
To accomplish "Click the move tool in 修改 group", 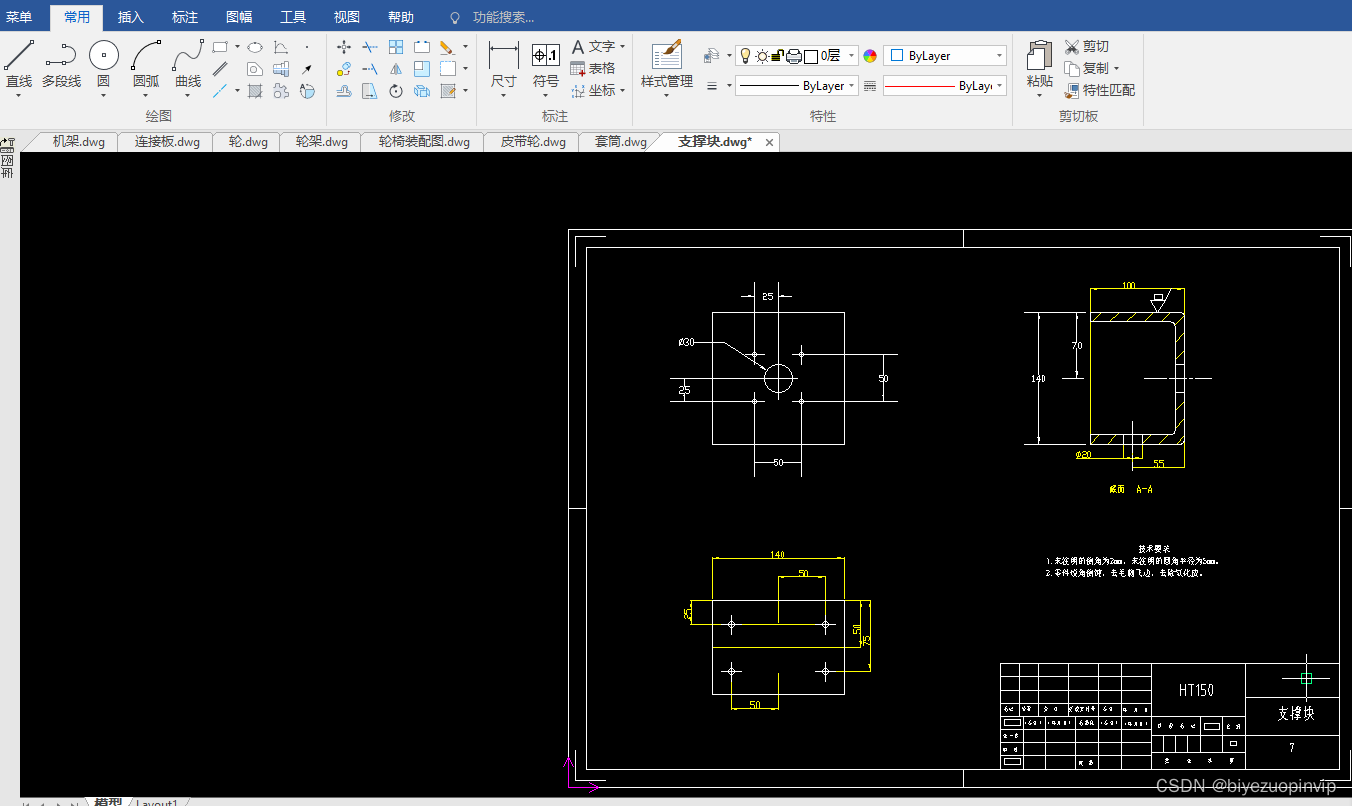I will 344,47.
